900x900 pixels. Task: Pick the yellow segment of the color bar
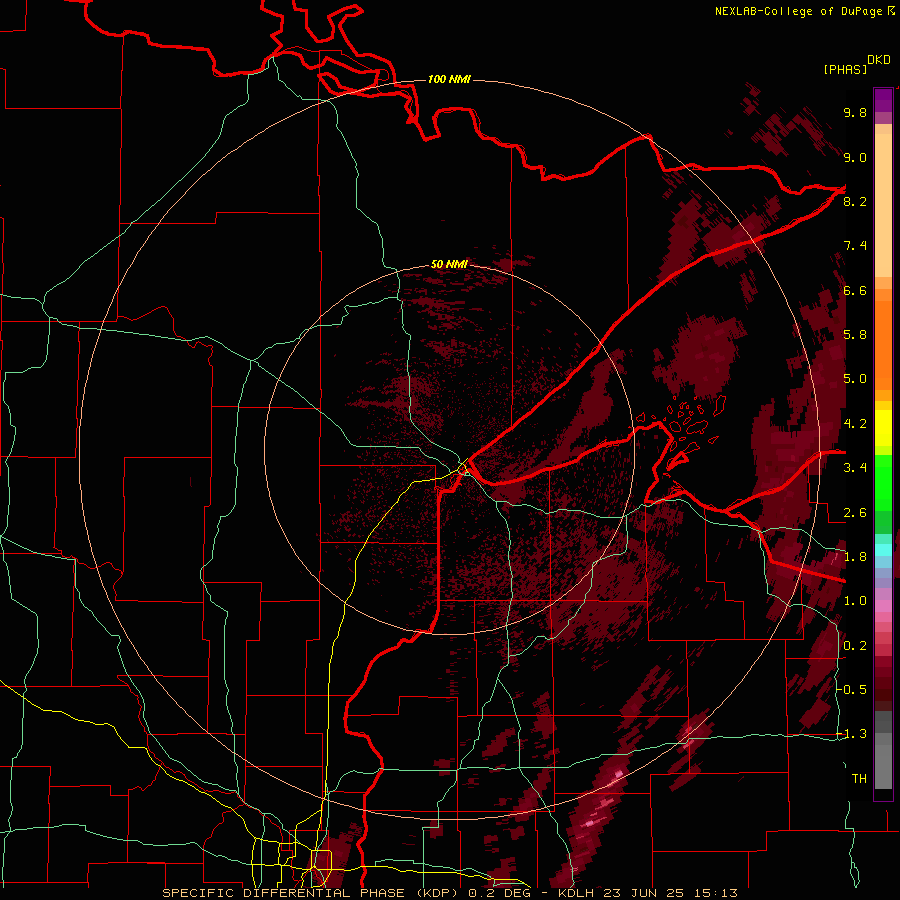(883, 428)
